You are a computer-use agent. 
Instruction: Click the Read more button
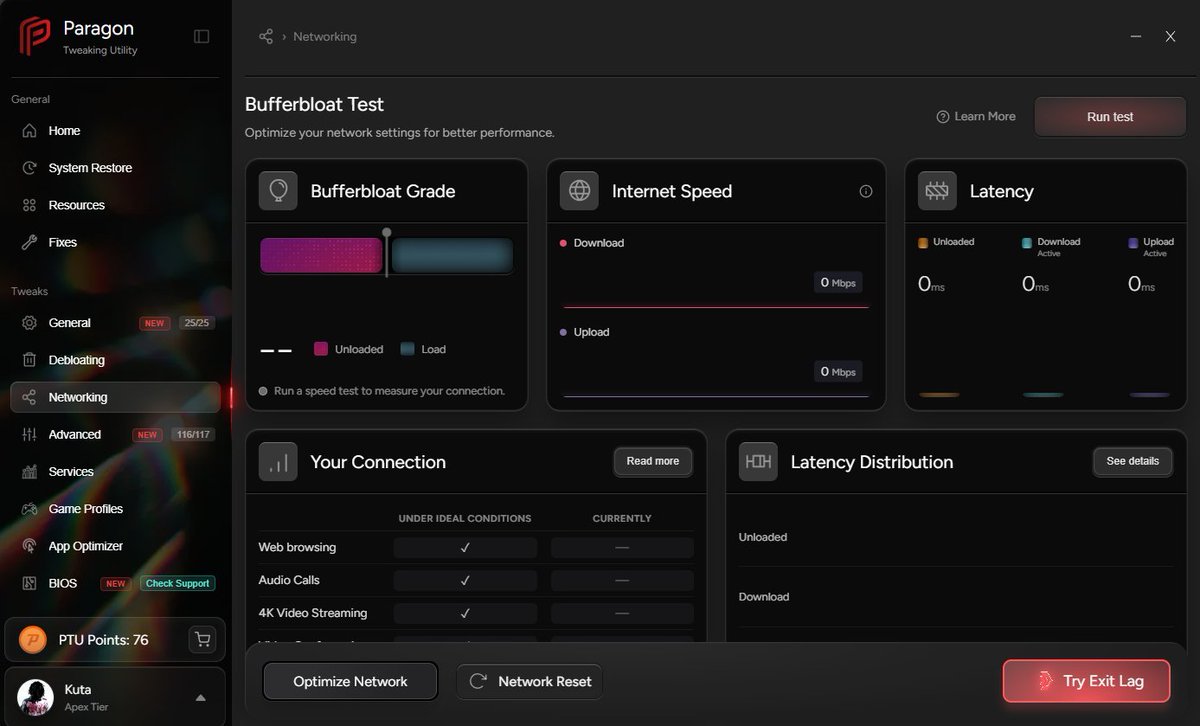(653, 461)
